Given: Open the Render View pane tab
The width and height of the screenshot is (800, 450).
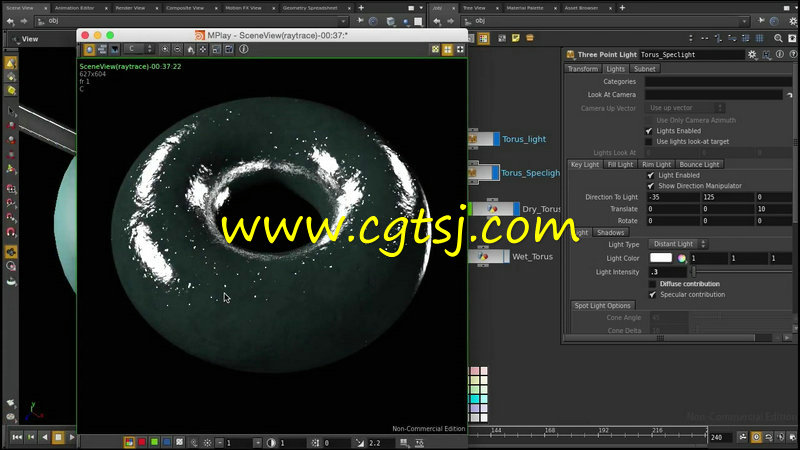Looking at the screenshot, I should tap(130, 8).
